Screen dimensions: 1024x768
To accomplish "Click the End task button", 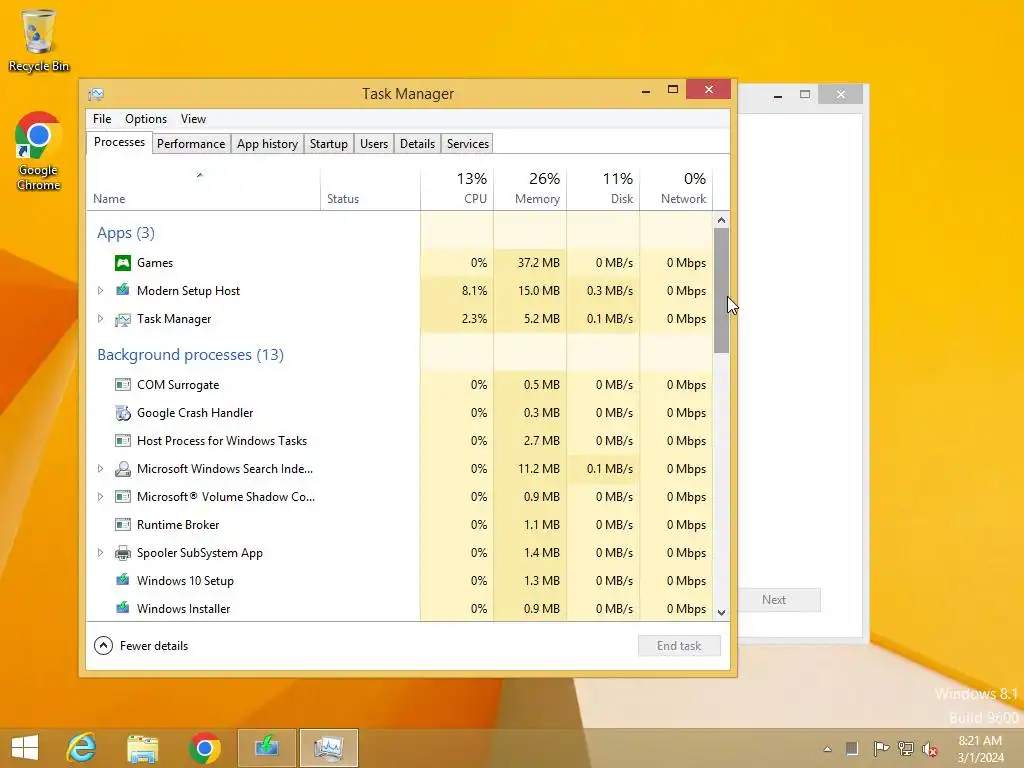I will [679, 646].
